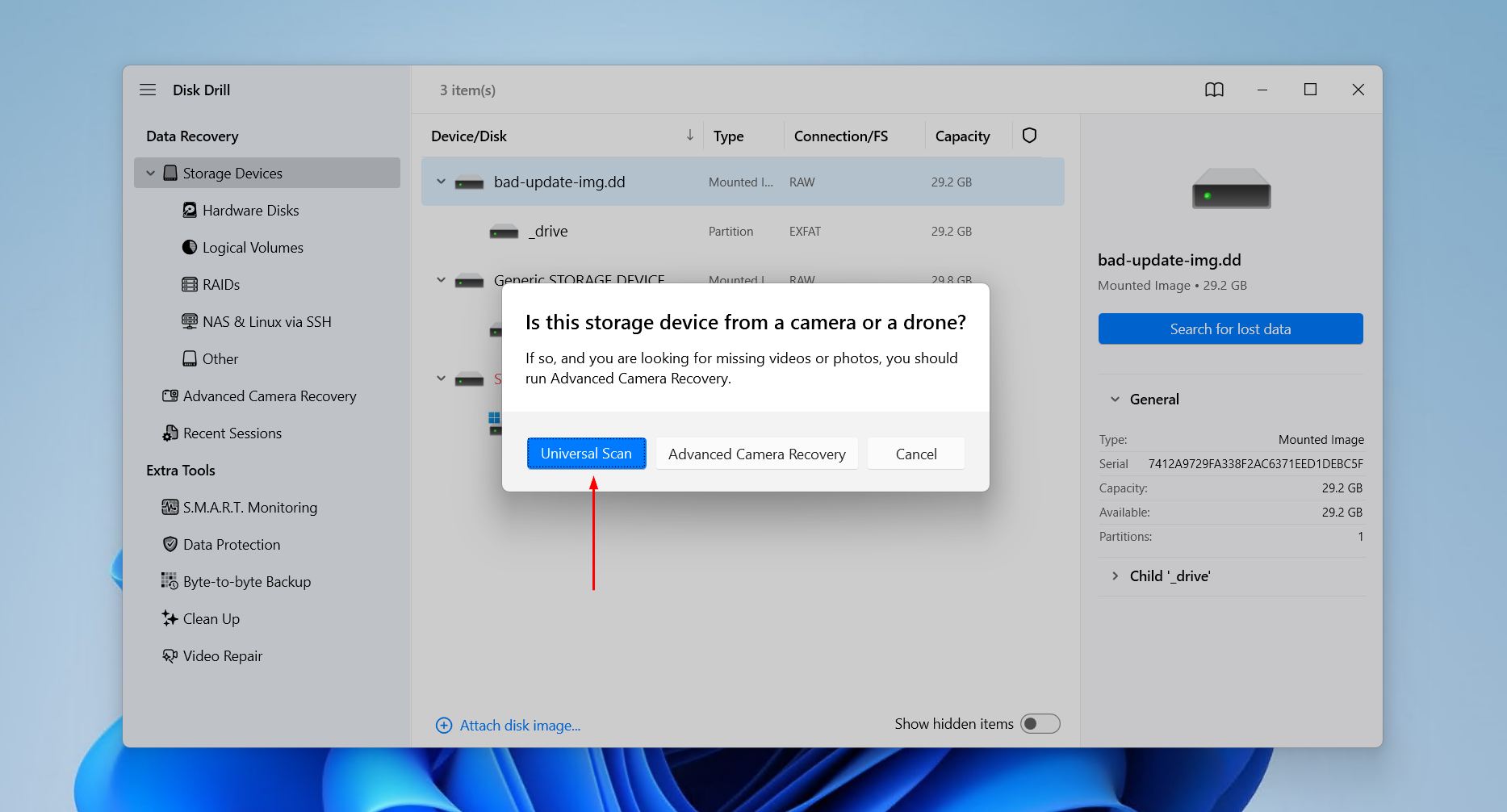Click the drive thumbnail in details panel
Screen dimensions: 1507x812
1231,188
